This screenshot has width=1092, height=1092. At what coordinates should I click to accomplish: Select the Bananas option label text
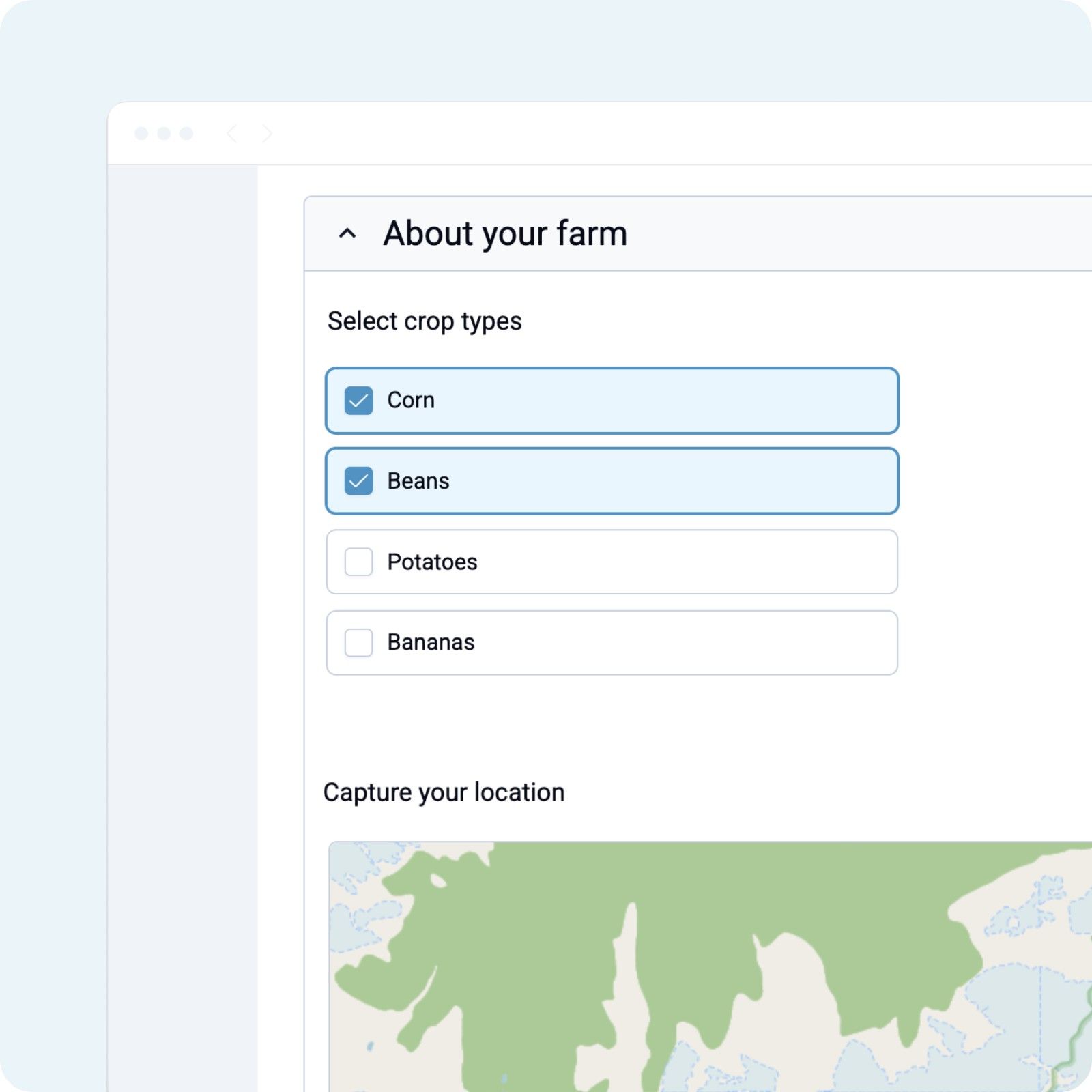(431, 642)
